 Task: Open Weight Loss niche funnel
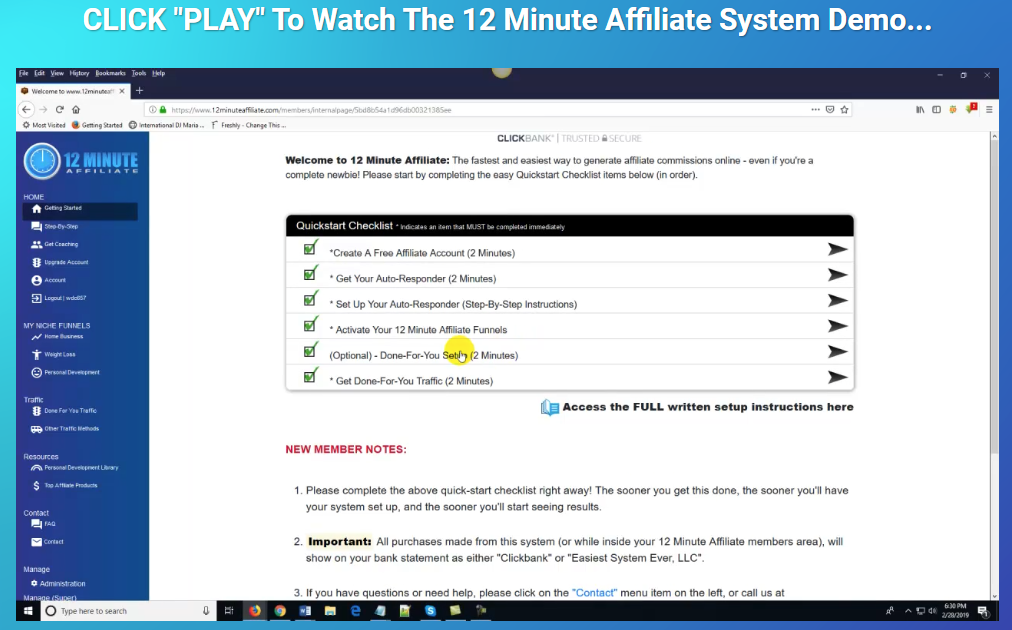point(54,354)
